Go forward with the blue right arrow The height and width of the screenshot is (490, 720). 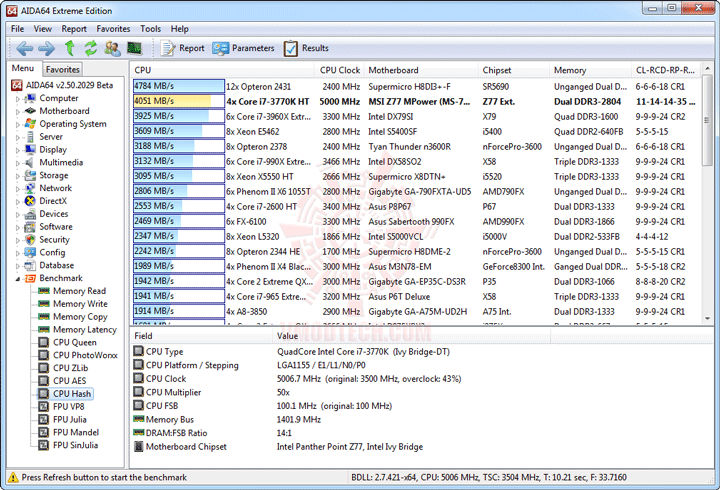46,48
